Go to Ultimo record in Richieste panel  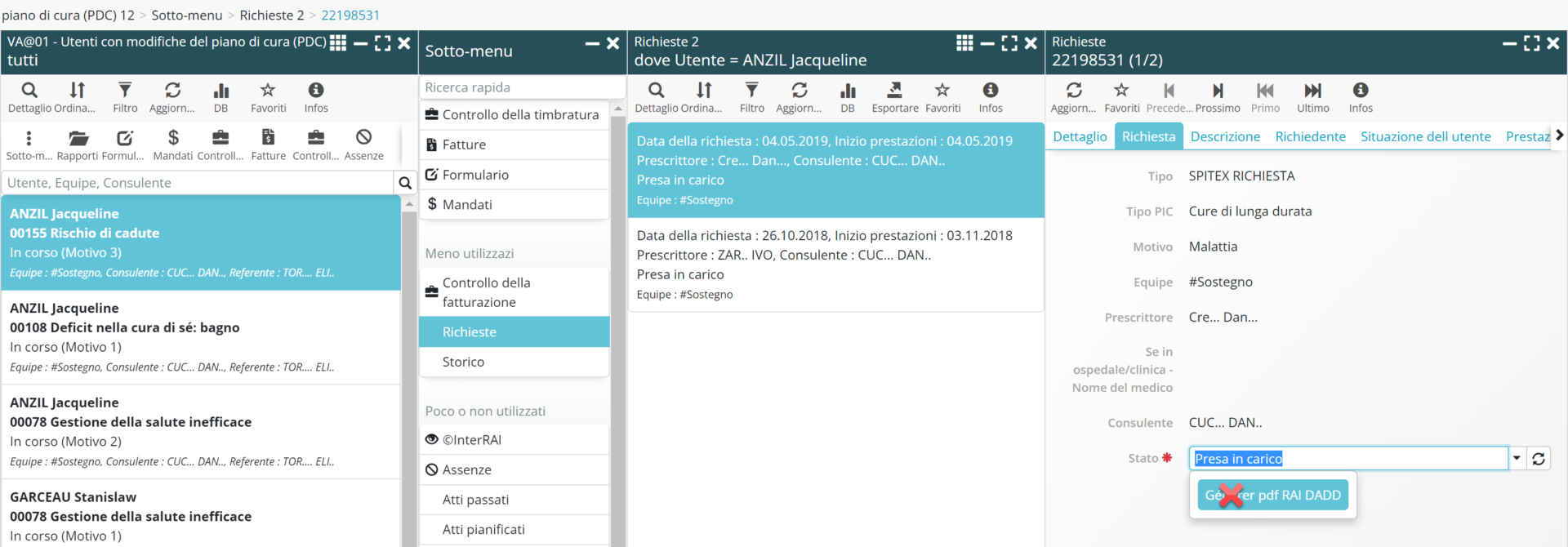click(1312, 91)
